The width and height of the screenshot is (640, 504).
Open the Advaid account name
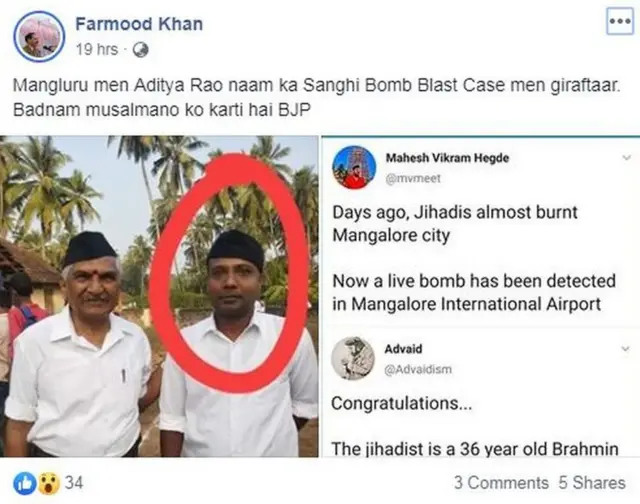[x=406, y=350]
